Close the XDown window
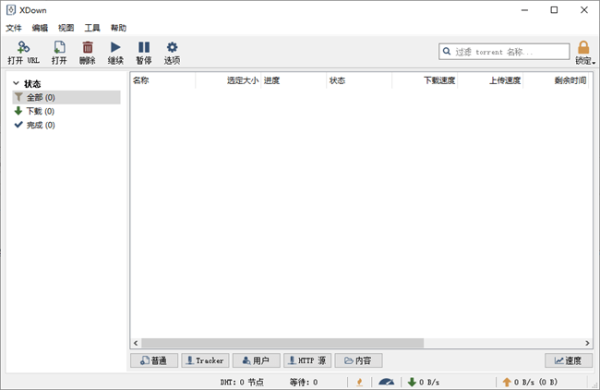Viewport: 600px width, 390px height. click(x=584, y=10)
